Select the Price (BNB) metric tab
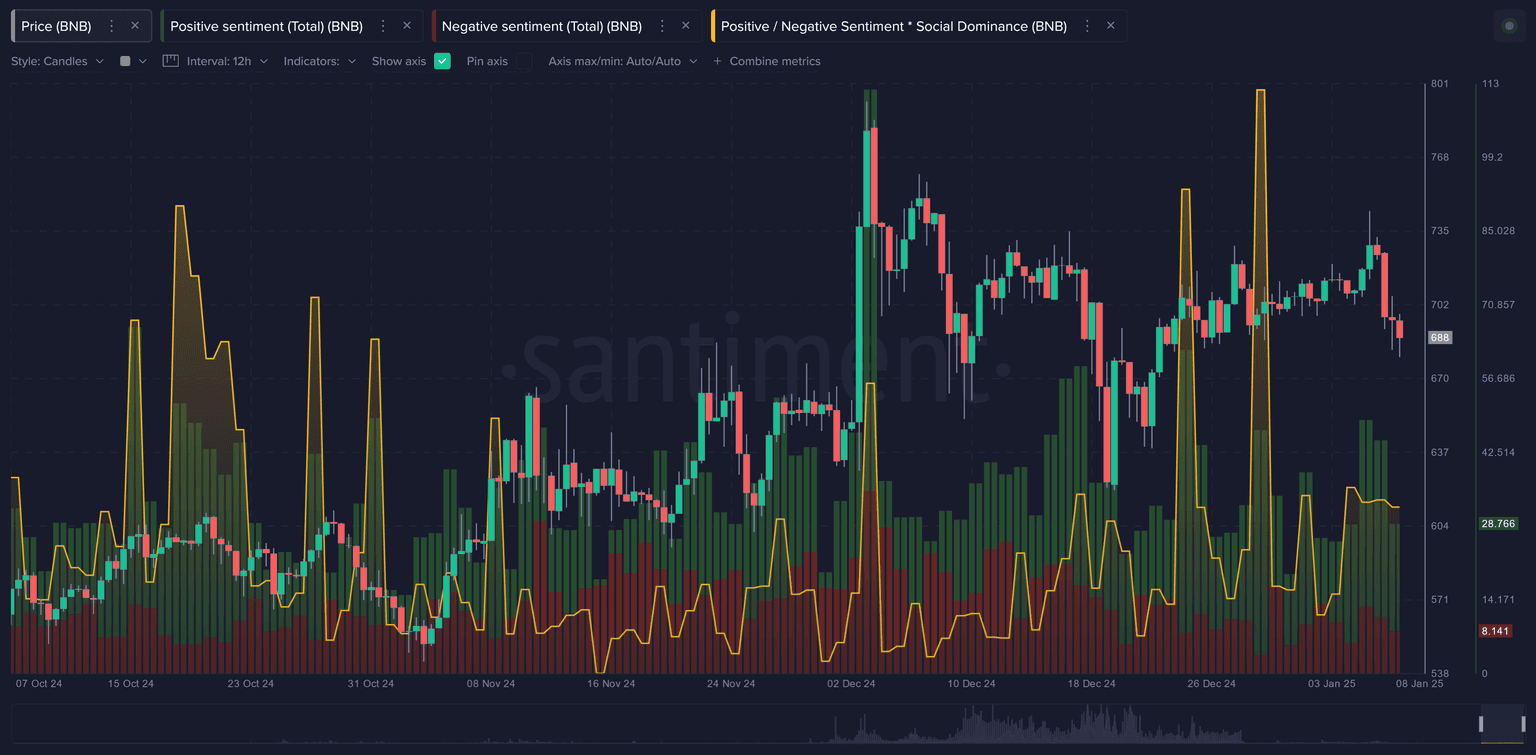1536x755 pixels. click(57, 26)
